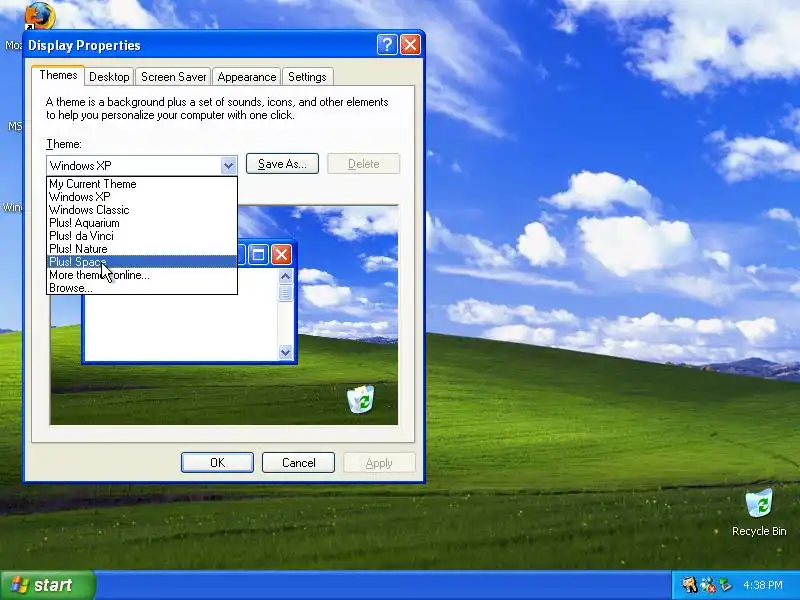This screenshot has width=800, height=600.
Task: Click the preview window's scrollbar thumb
Action: (x=286, y=293)
